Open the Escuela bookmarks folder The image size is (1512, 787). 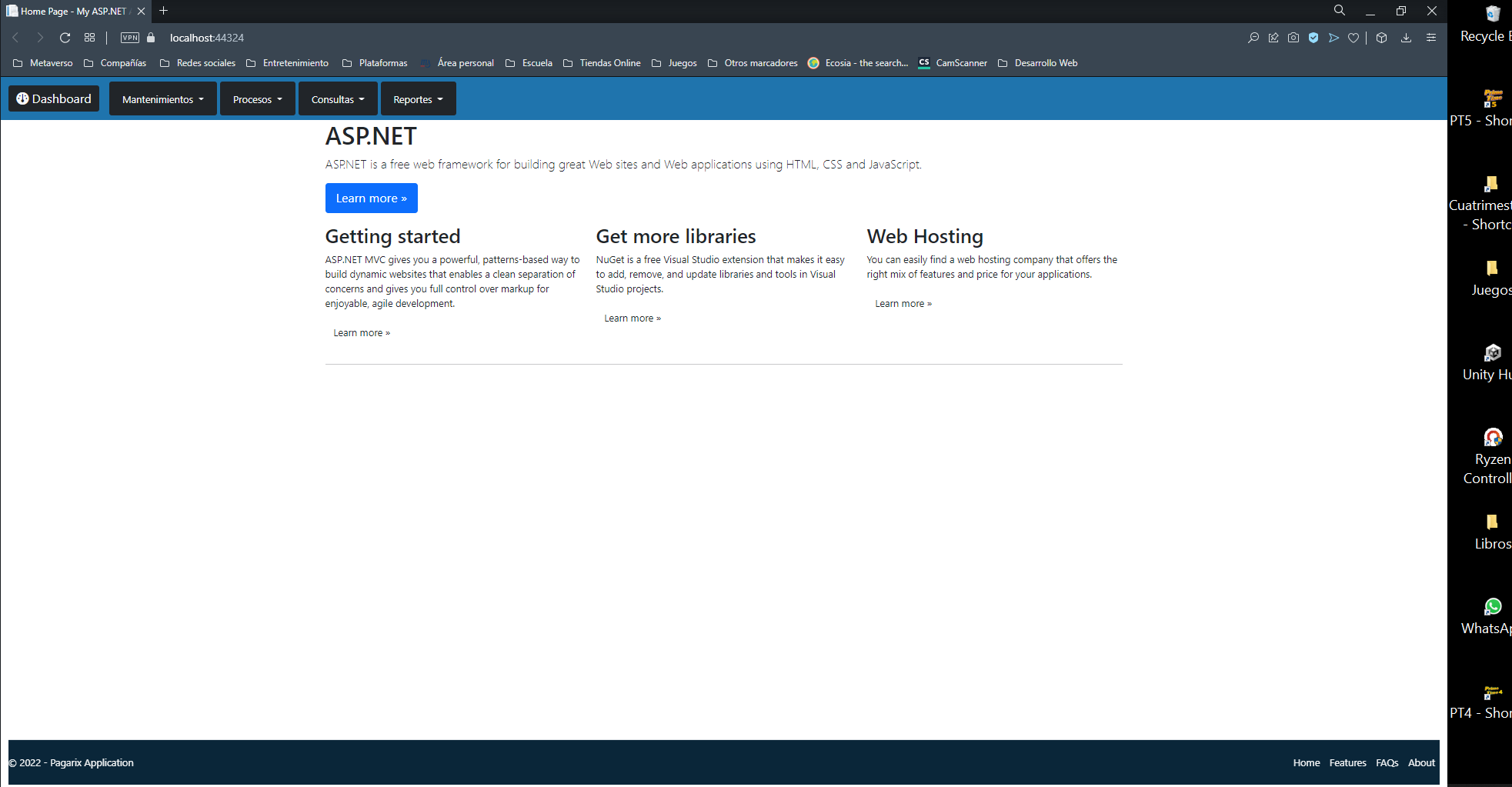(x=536, y=63)
